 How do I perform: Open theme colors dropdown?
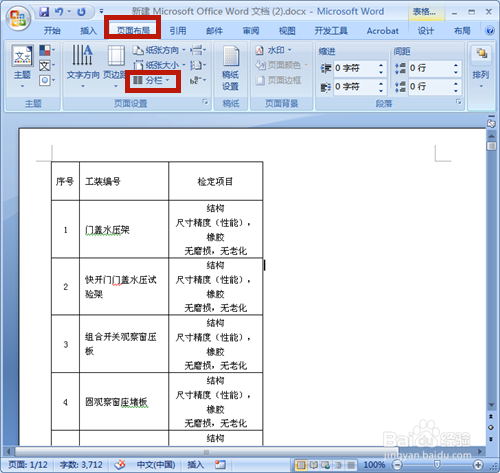47,50
